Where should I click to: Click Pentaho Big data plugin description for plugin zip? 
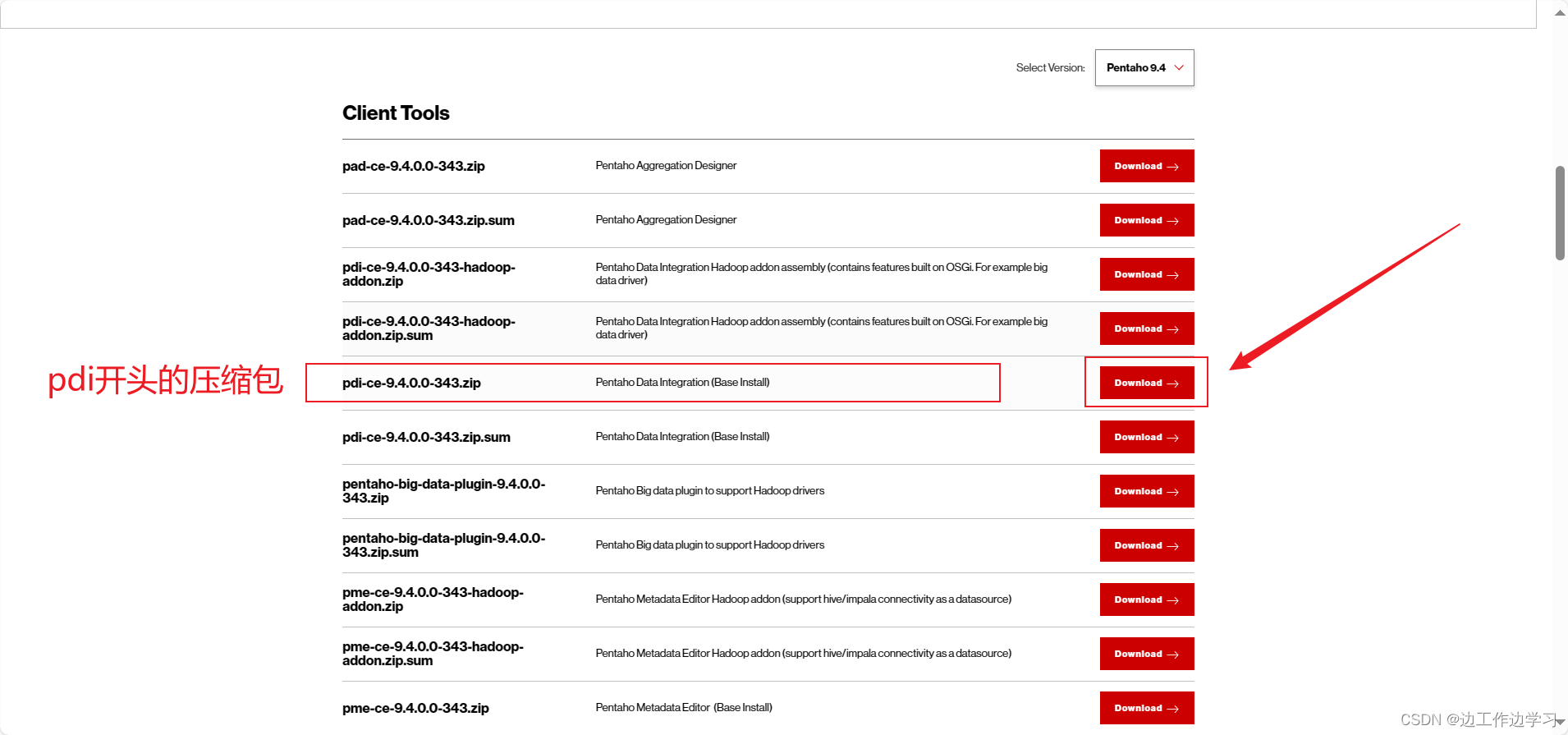point(709,490)
